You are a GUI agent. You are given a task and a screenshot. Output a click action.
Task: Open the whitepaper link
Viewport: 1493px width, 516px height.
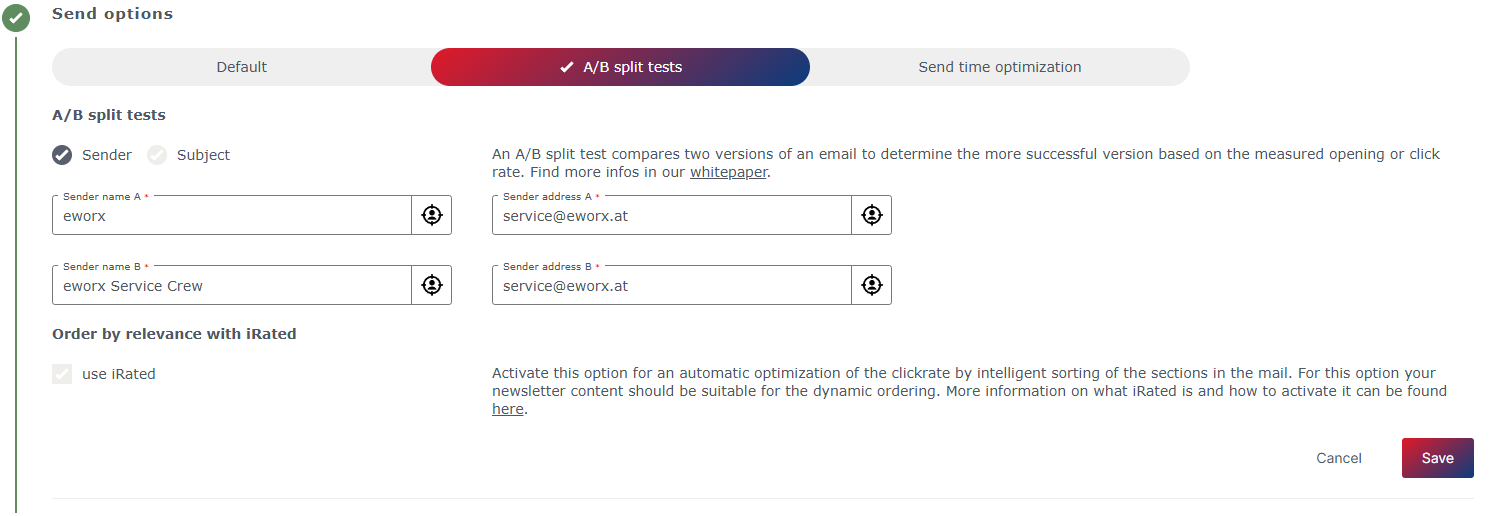(727, 172)
